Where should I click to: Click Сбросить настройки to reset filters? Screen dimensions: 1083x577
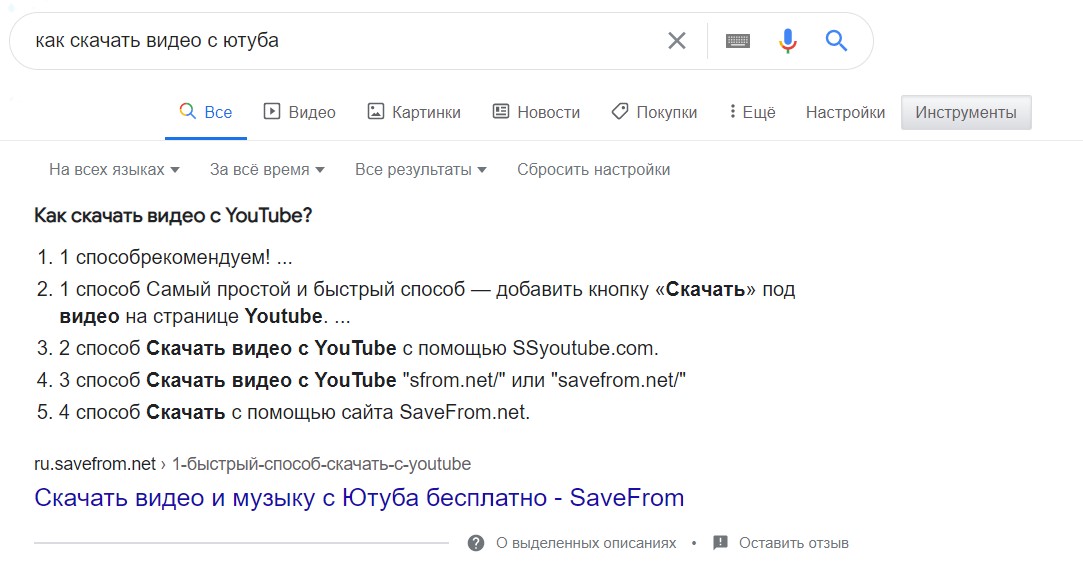(x=593, y=170)
